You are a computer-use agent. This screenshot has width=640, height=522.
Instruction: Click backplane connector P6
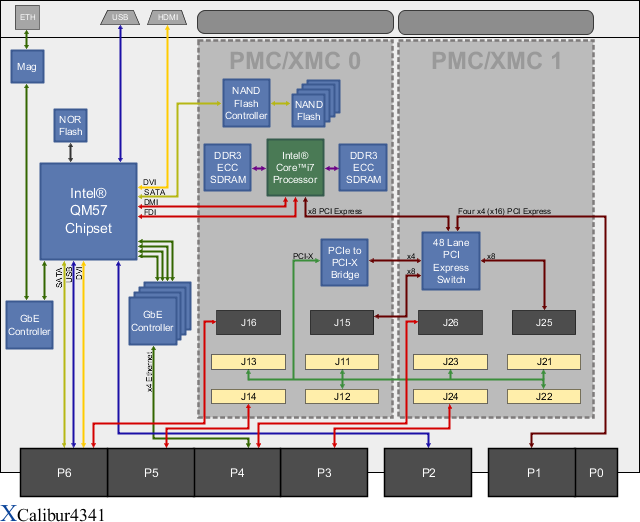[x=64, y=473]
